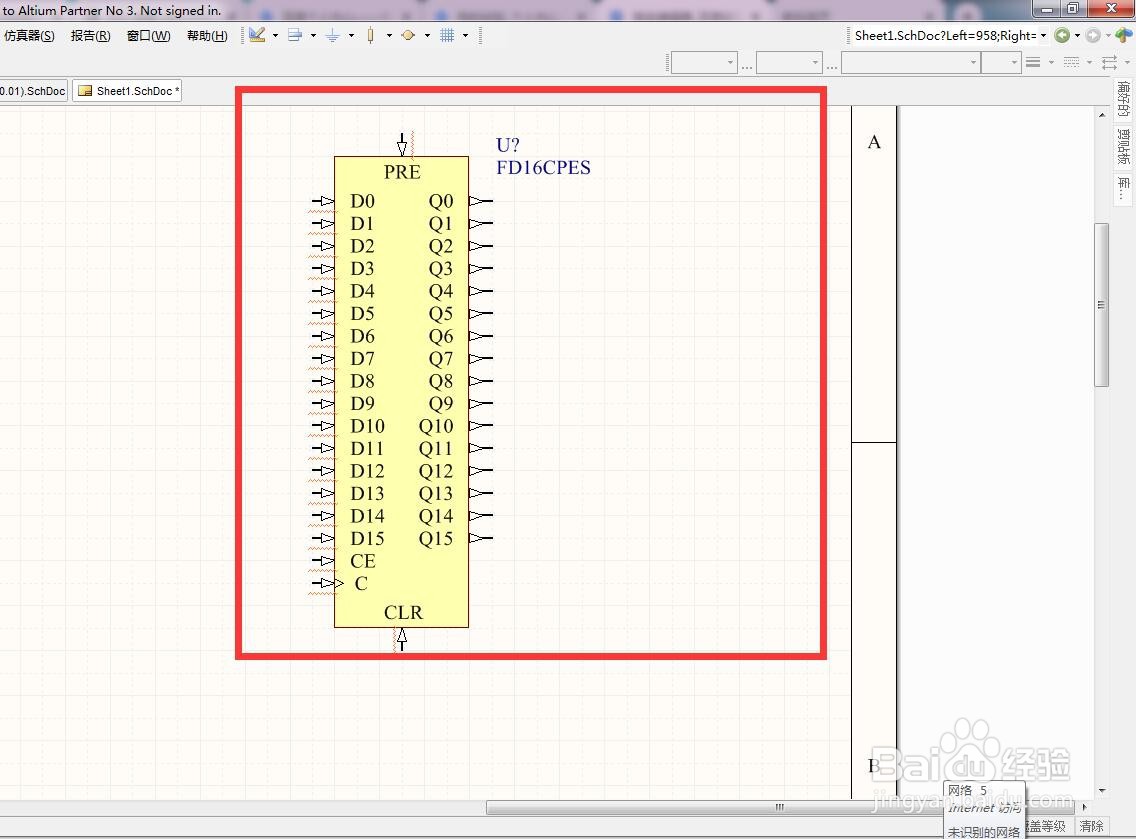Expand the simulation sources dropdown arrow
This screenshot has width=1136, height=839.
tap(427, 35)
